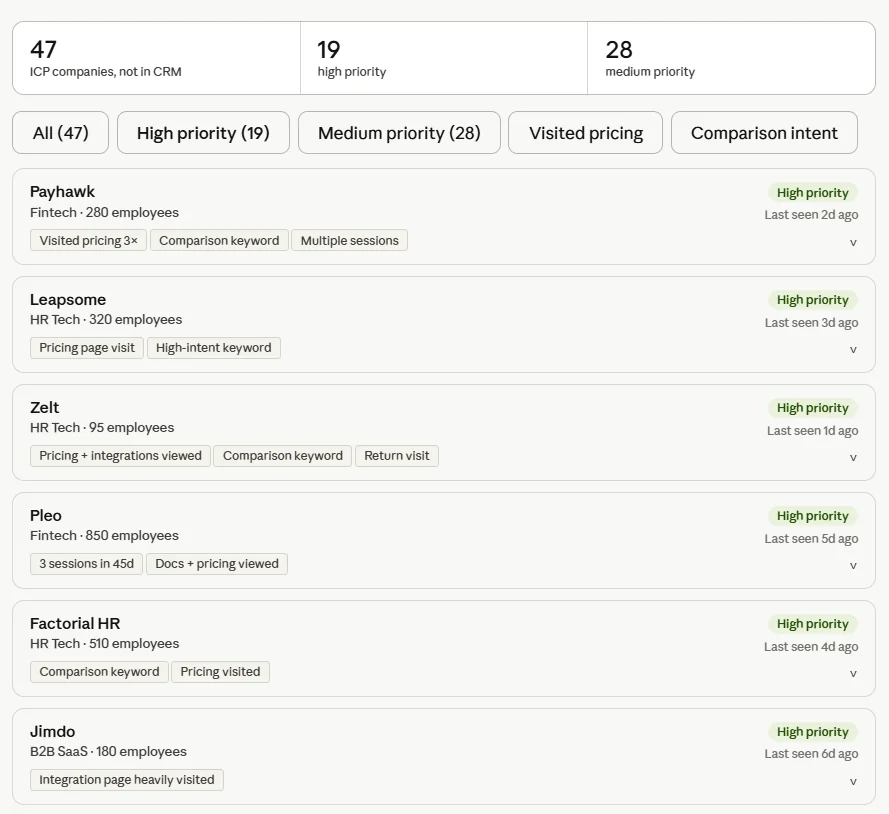Viewport: 889px width, 814px height.
Task: Click Payhawk's High priority badge
Action: pos(812,193)
